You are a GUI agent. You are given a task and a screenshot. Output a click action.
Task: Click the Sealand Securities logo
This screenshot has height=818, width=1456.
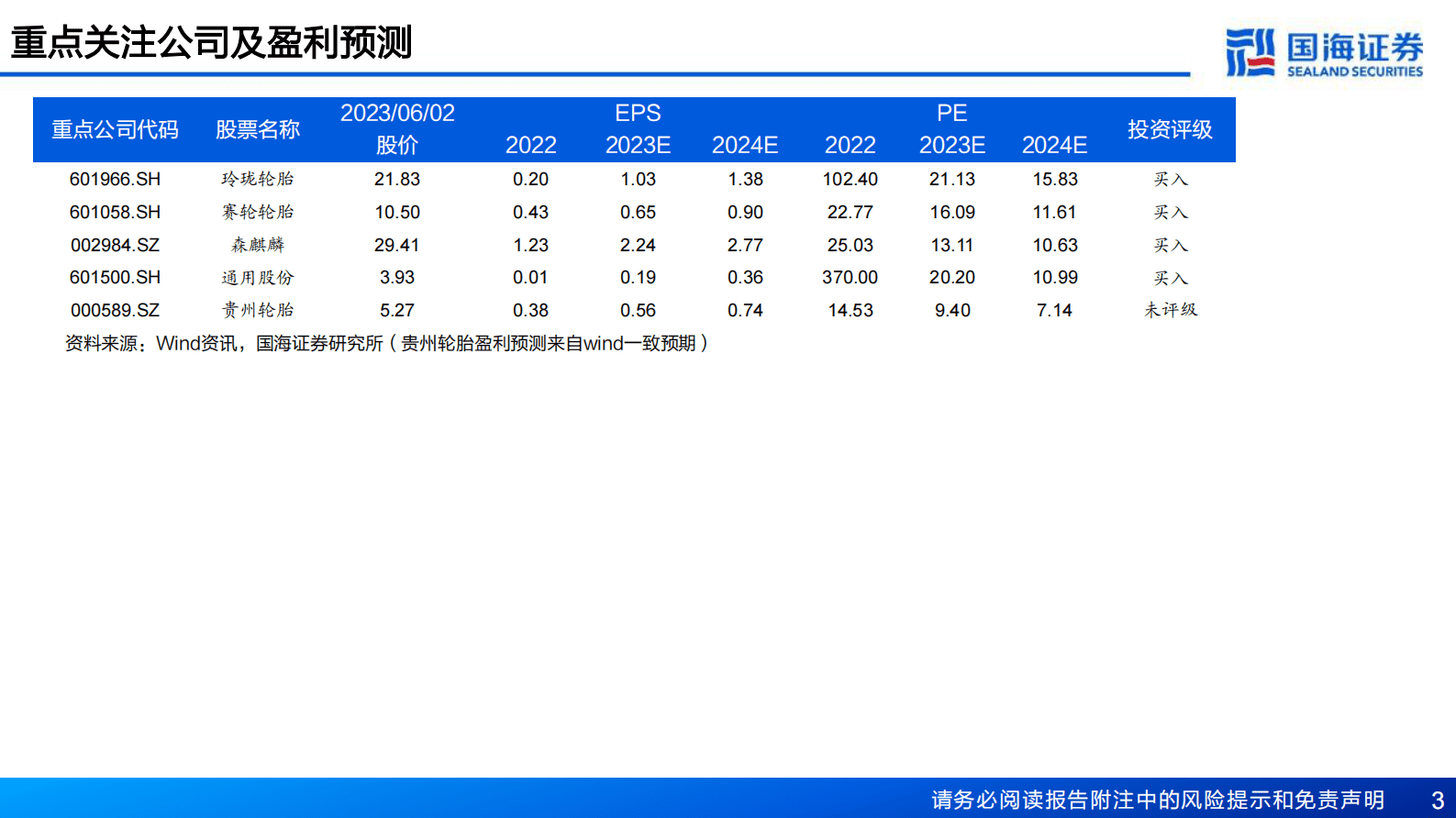pos(1324,52)
